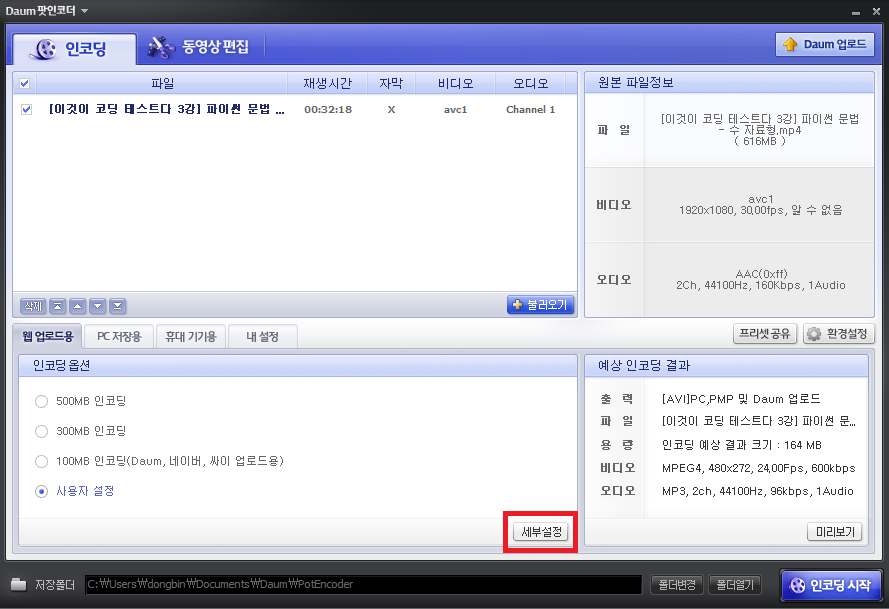The height and width of the screenshot is (609, 889).
Task: Click the 삭제 delete button
Action: [x=33, y=306]
